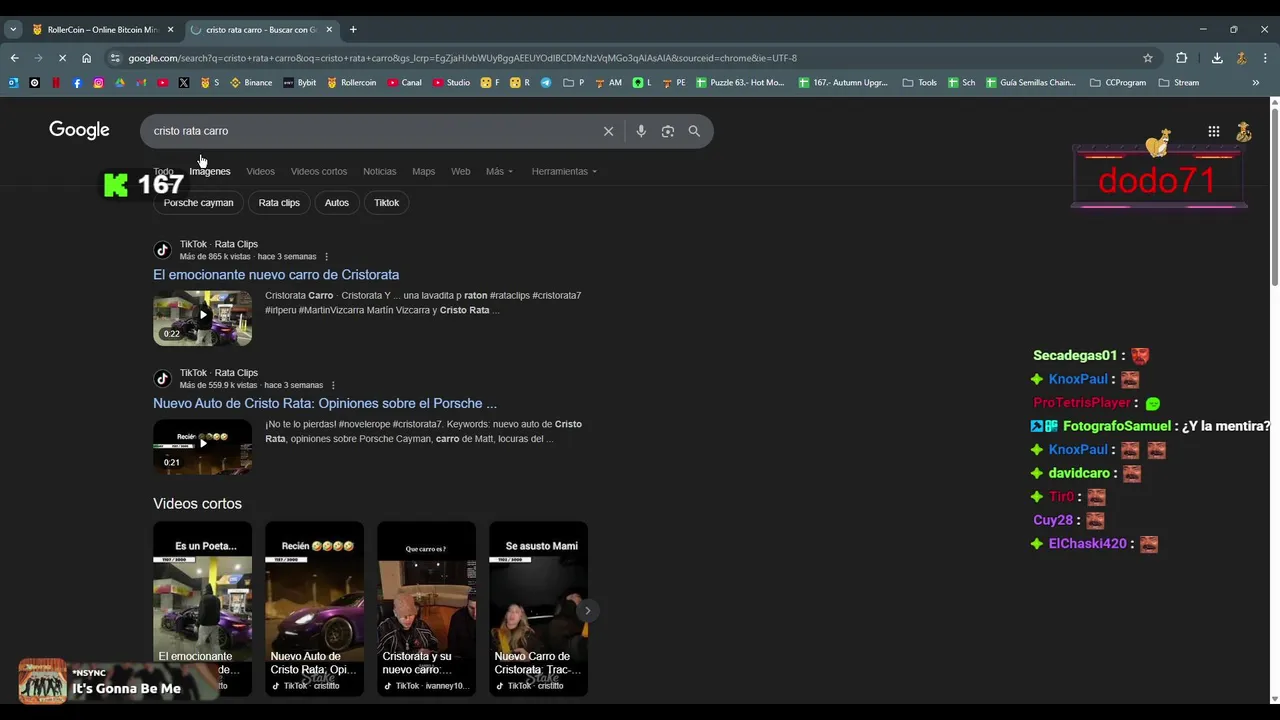
Task: Go back to the previous page
Action: (14, 58)
